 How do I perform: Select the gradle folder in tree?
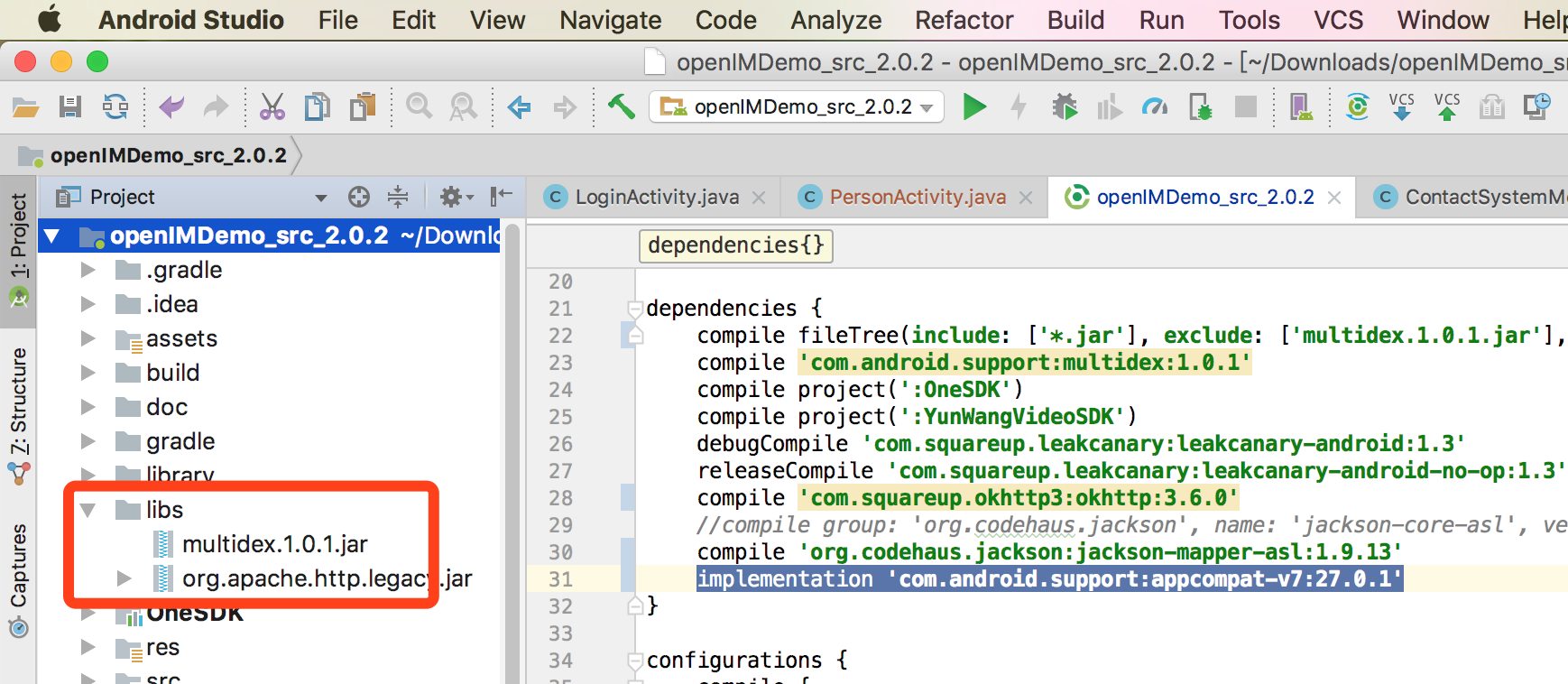tap(180, 441)
